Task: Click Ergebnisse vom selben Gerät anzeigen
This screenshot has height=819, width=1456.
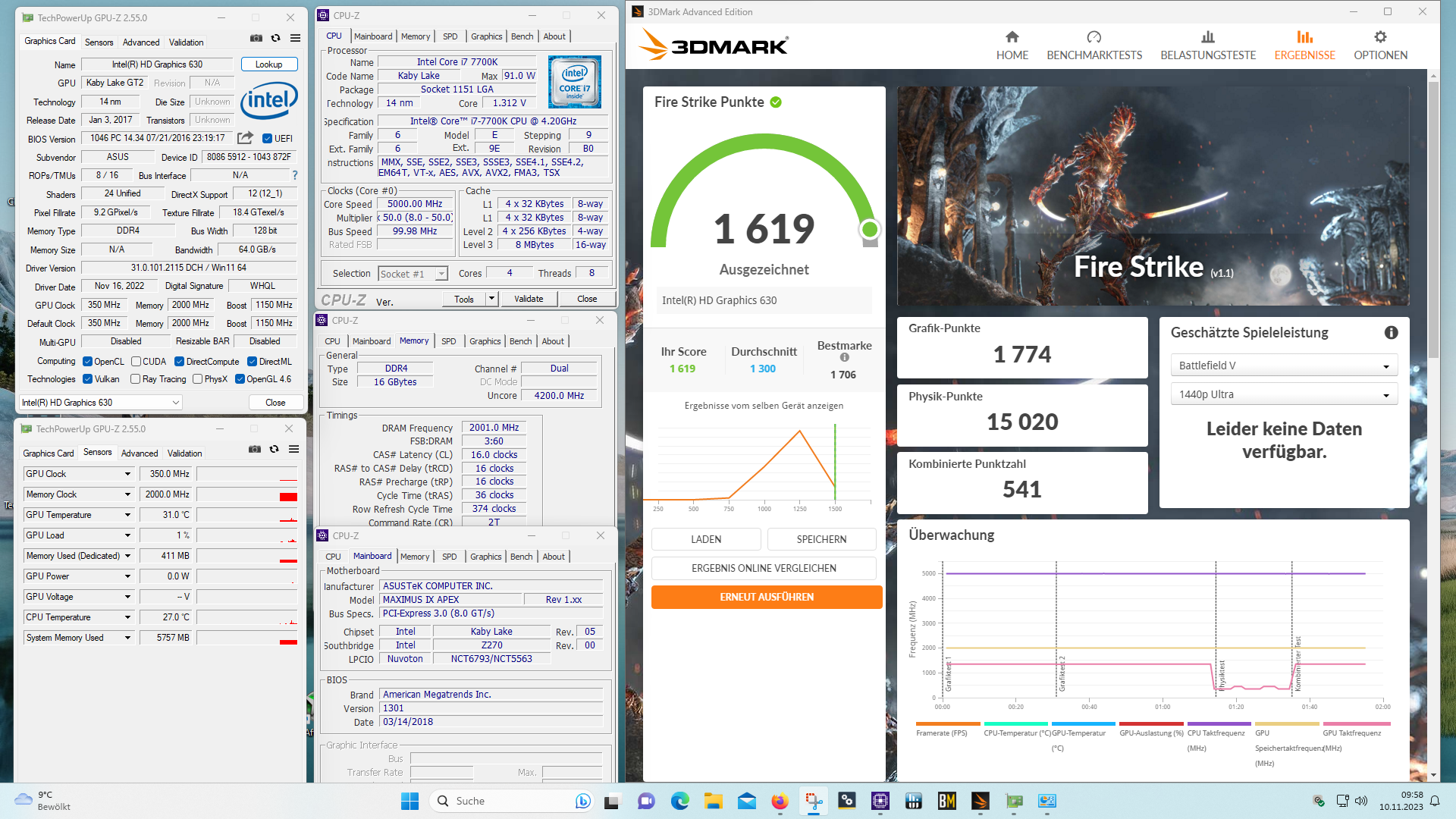Action: coord(764,406)
